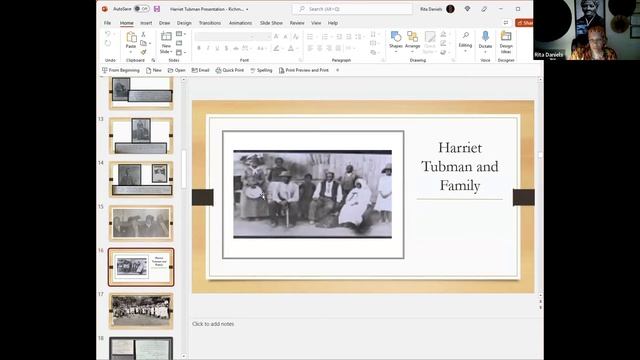
Task: Click the Reset slide icon
Action: (x=179, y=43)
